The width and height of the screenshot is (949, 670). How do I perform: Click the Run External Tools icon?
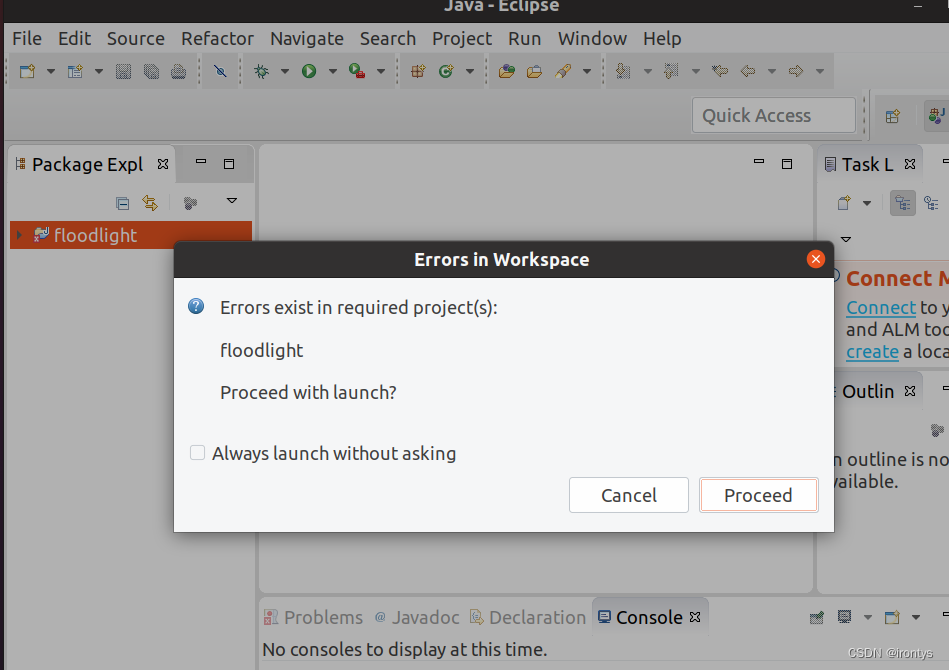(x=357, y=71)
